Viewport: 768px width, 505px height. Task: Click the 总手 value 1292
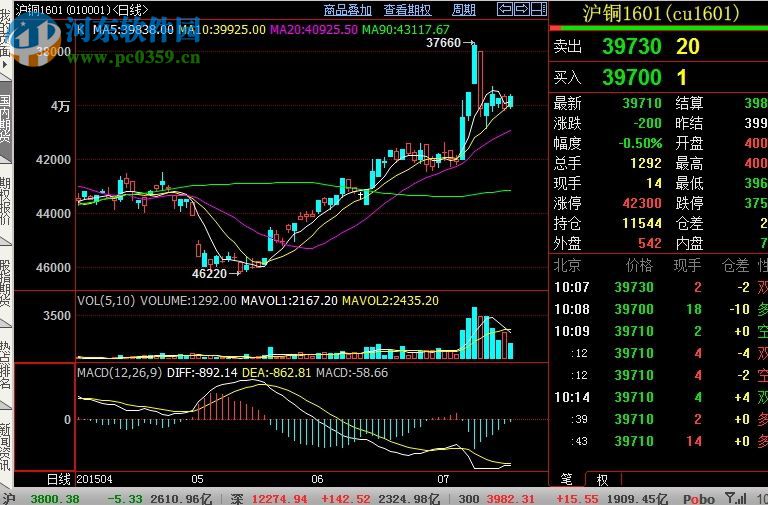click(646, 163)
